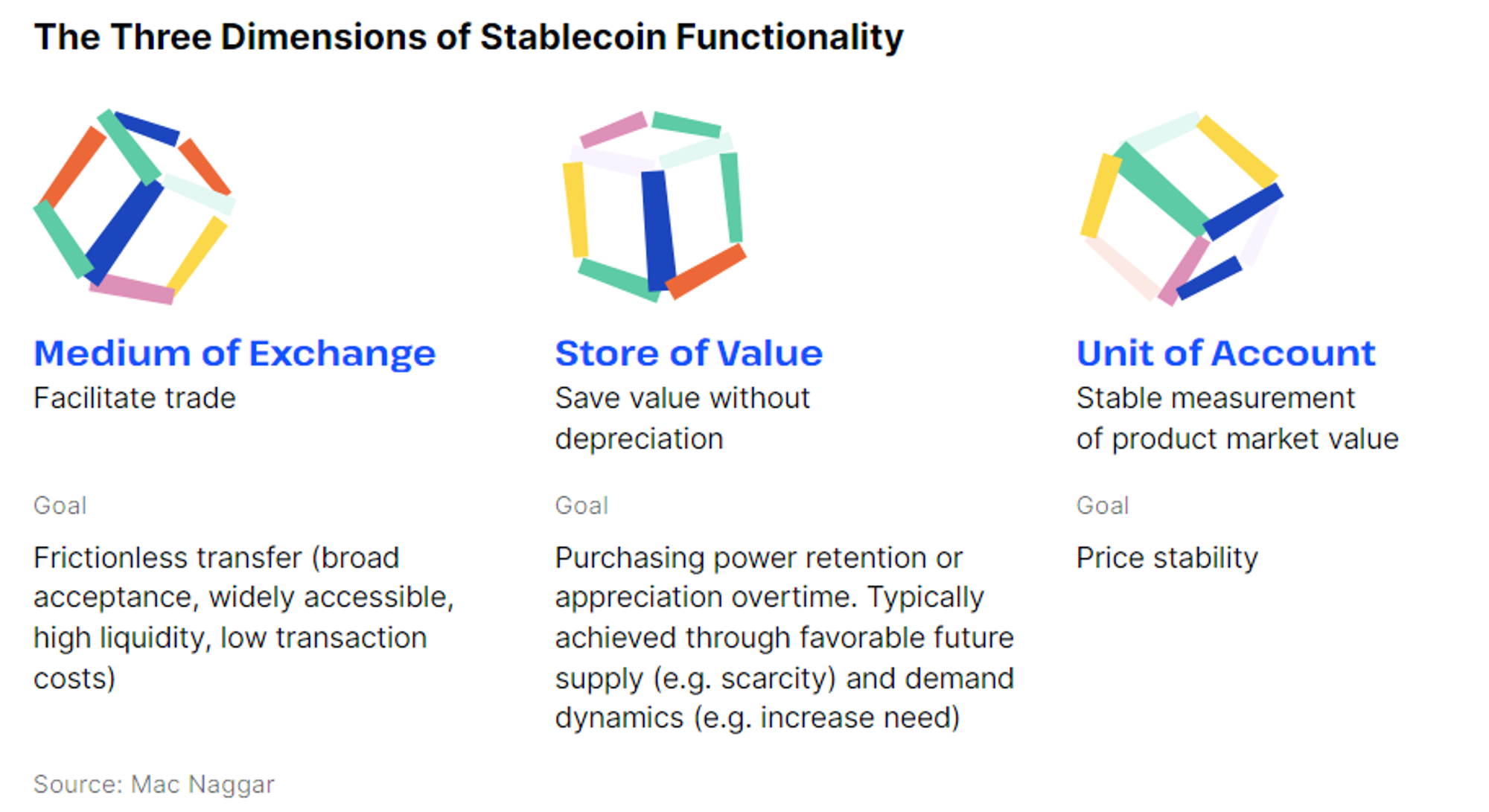This screenshot has width=1489, height=812.
Task: Click the 'Facilitate trade' subtitle
Action: pyautogui.click(x=135, y=398)
